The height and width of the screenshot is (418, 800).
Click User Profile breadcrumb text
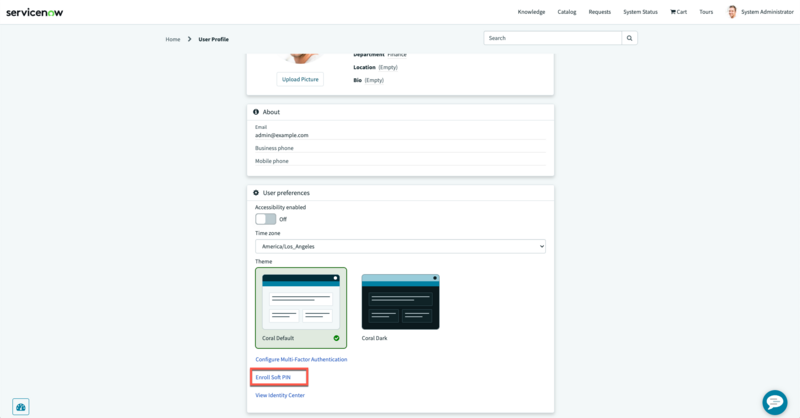[x=213, y=39]
